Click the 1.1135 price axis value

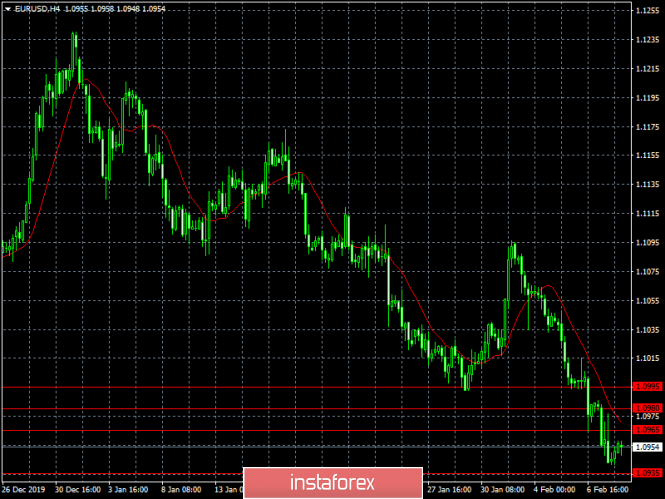648,184
